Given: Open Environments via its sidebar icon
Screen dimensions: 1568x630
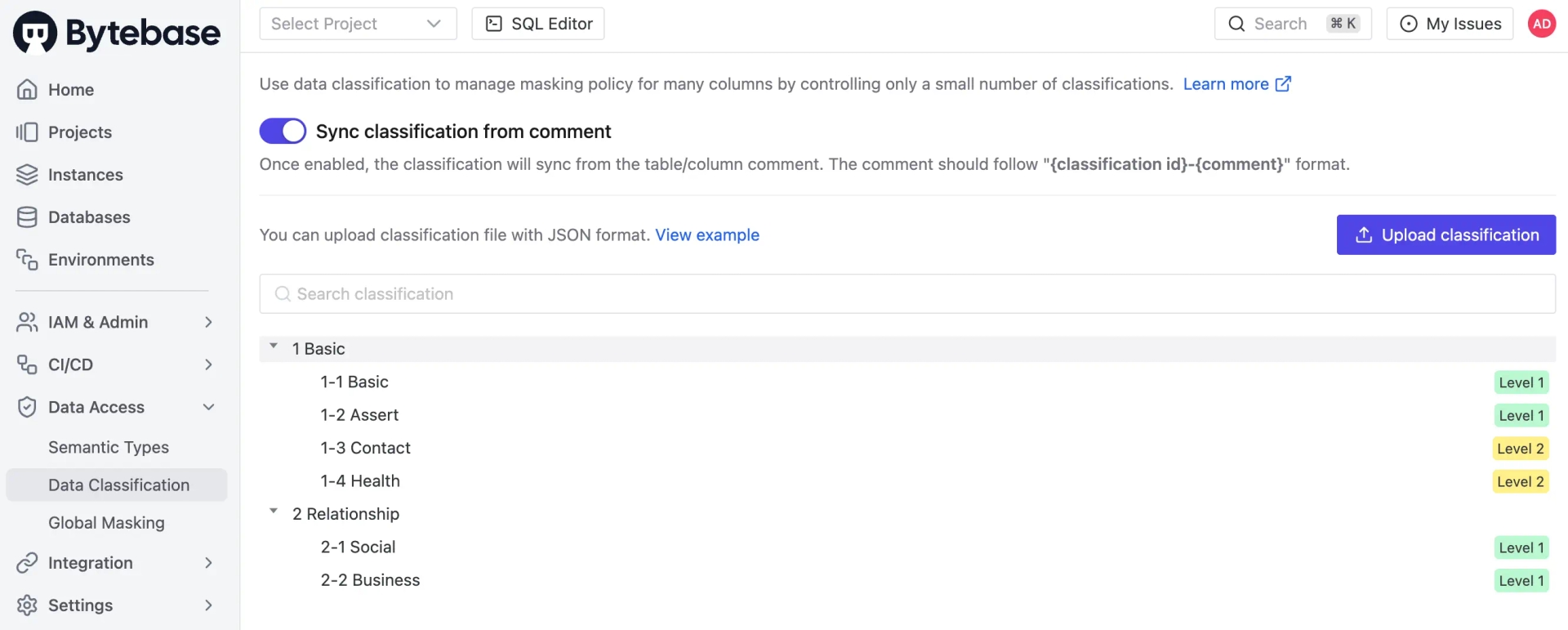Looking at the screenshot, I should [27, 259].
